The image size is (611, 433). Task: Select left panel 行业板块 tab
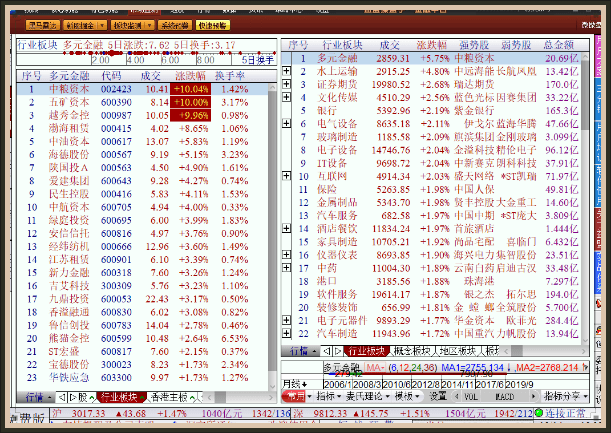pos(119,397)
